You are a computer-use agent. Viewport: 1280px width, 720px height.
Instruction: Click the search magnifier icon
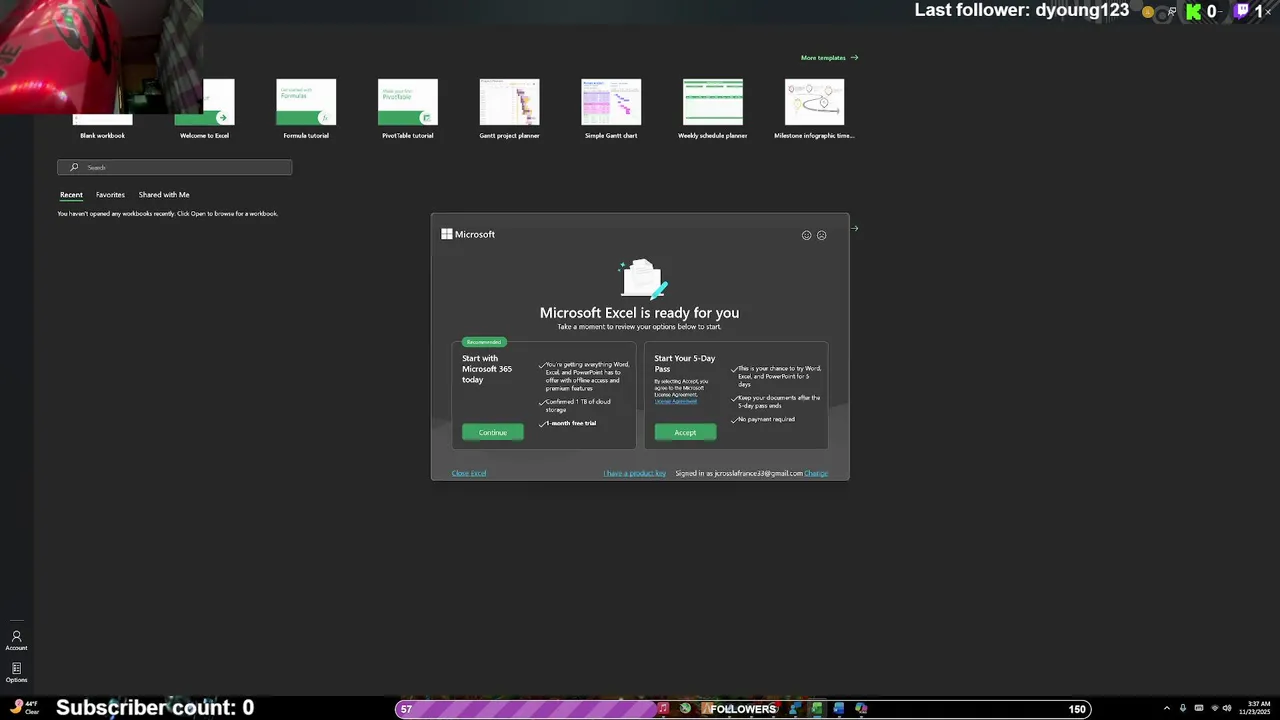coord(74,167)
